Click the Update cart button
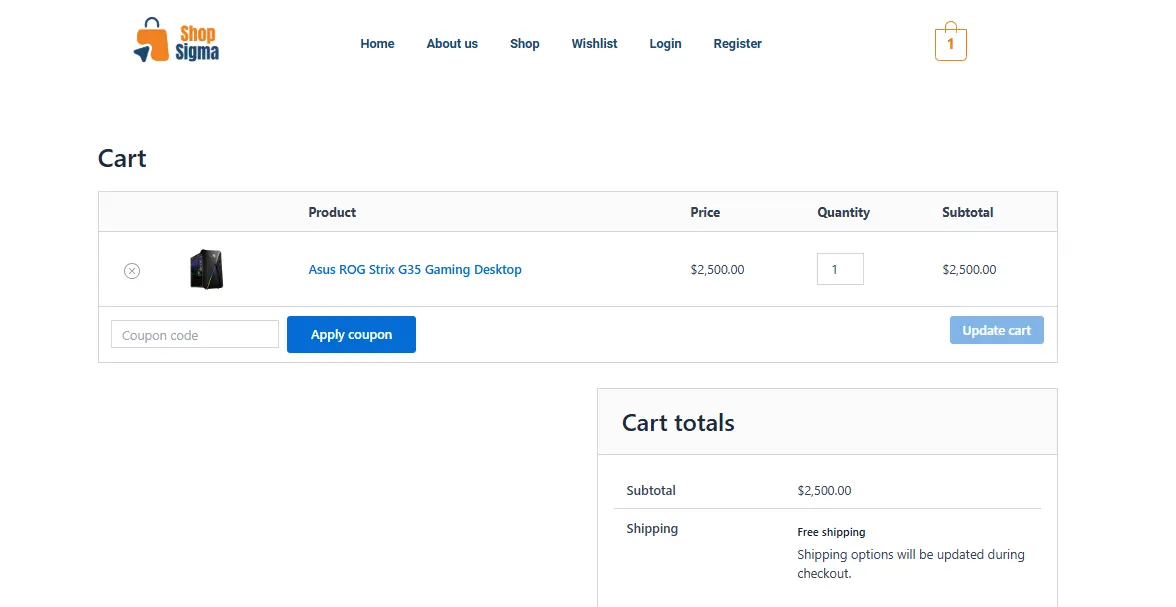Image resolution: width=1176 pixels, height=607 pixels. pyautogui.click(x=997, y=330)
